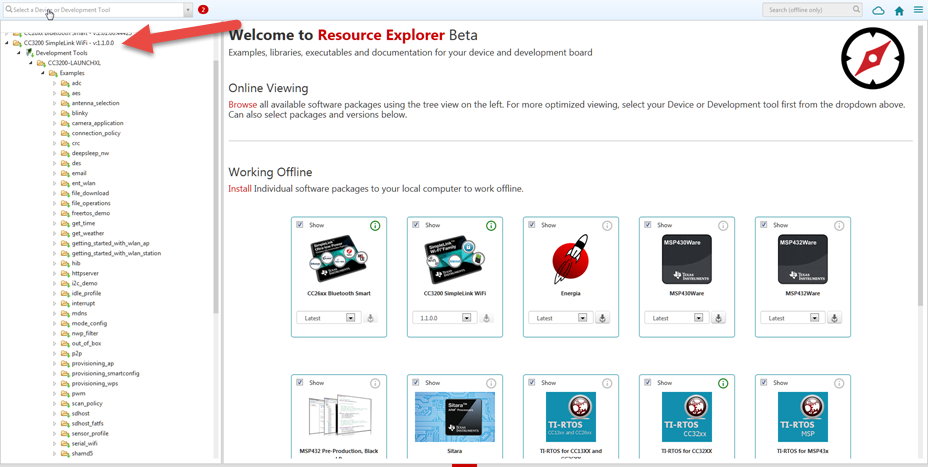Toggle Show checkbox on TI-RTOS for CC13XX
Image resolution: width=928 pixels, height=467 pixels.
click(x=532, y=383)
